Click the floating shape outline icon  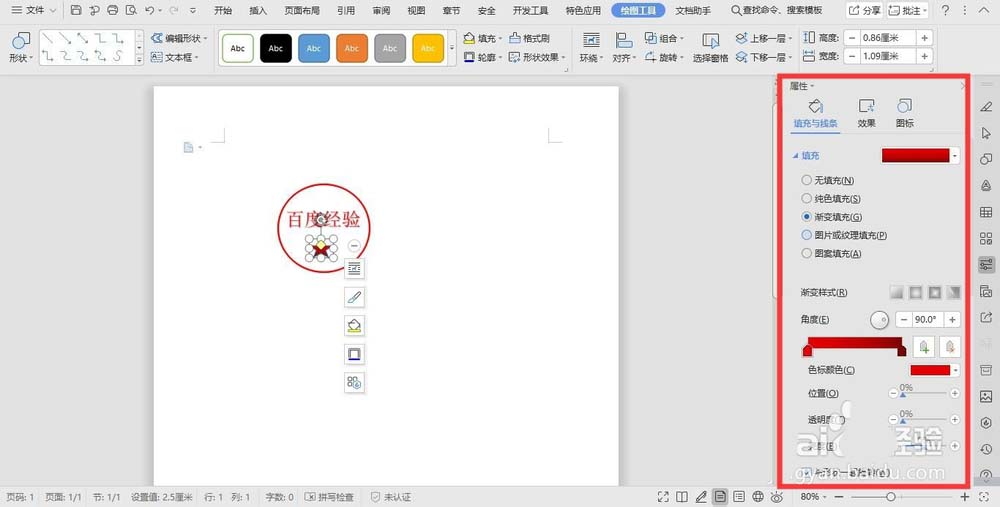(355, 354)
